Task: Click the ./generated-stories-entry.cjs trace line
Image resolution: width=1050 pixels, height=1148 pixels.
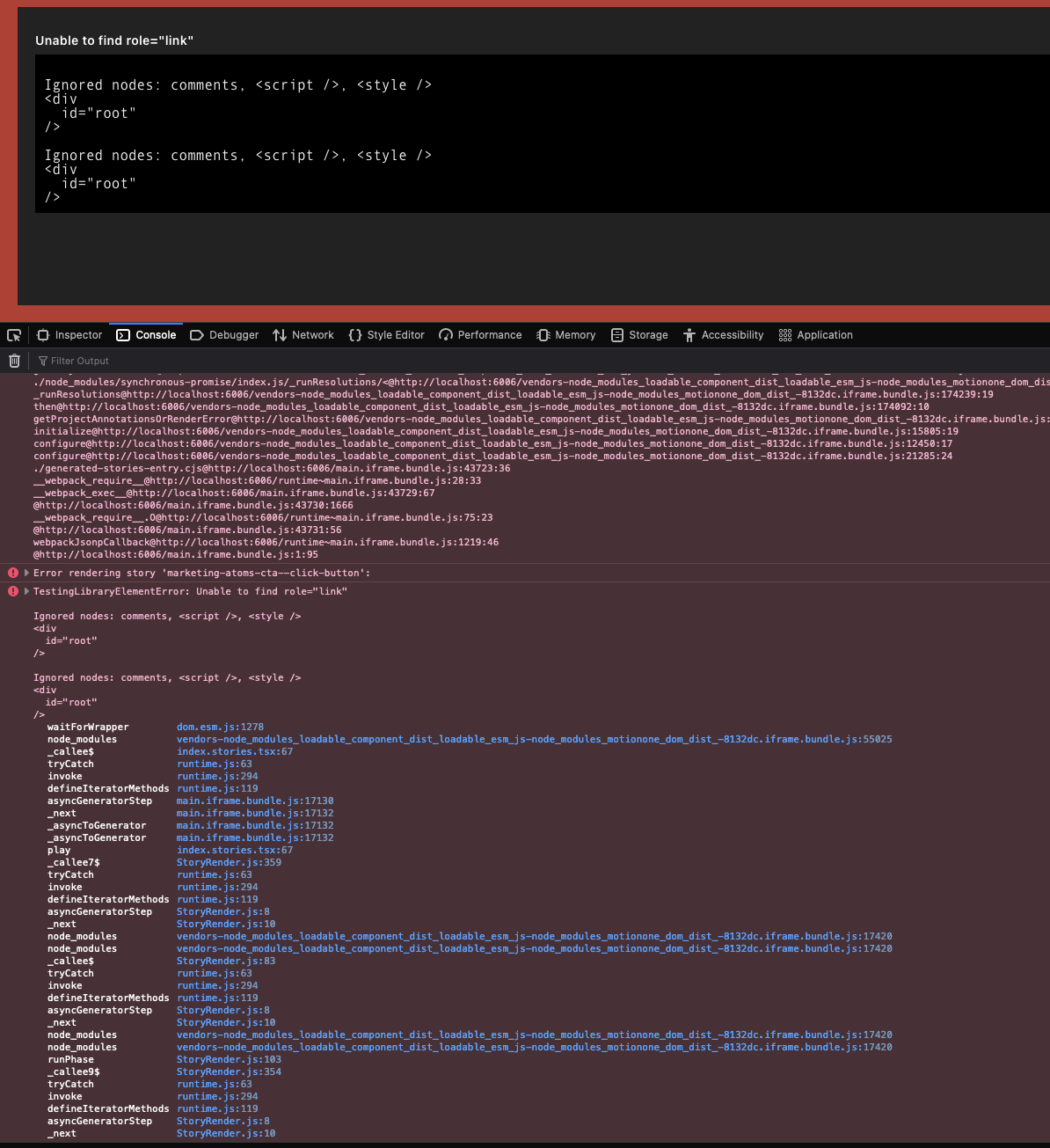Action: pos(272,468)
